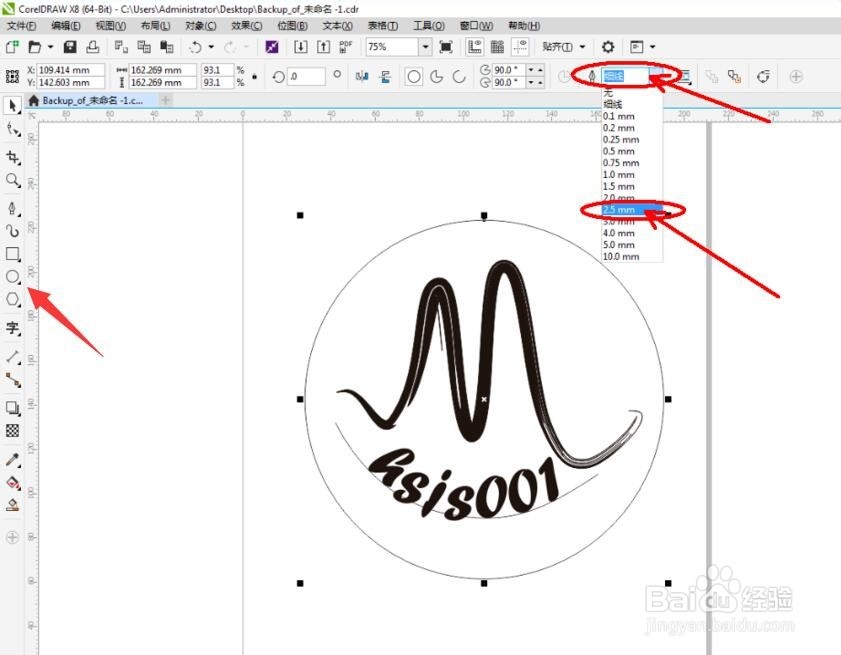Select the Text tool
Screen dimensions: 841x655
[x=13, y=328]
